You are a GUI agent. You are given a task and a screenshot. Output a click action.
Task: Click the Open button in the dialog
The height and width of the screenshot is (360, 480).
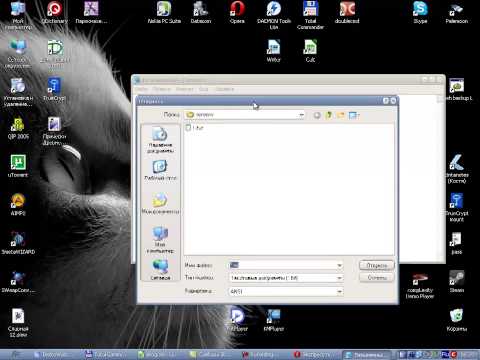[x=377, y=265]
